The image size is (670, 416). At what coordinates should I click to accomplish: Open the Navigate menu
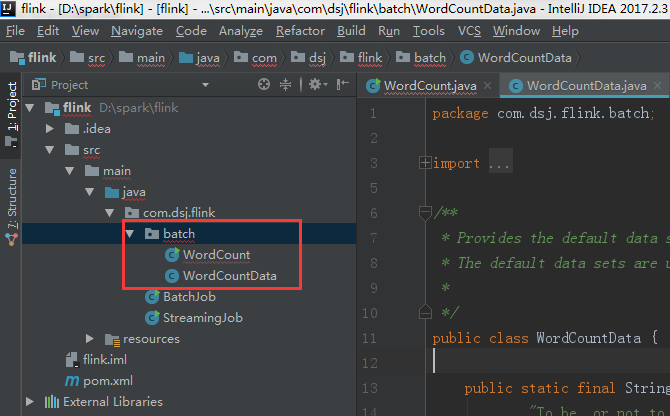coord(137,31)
